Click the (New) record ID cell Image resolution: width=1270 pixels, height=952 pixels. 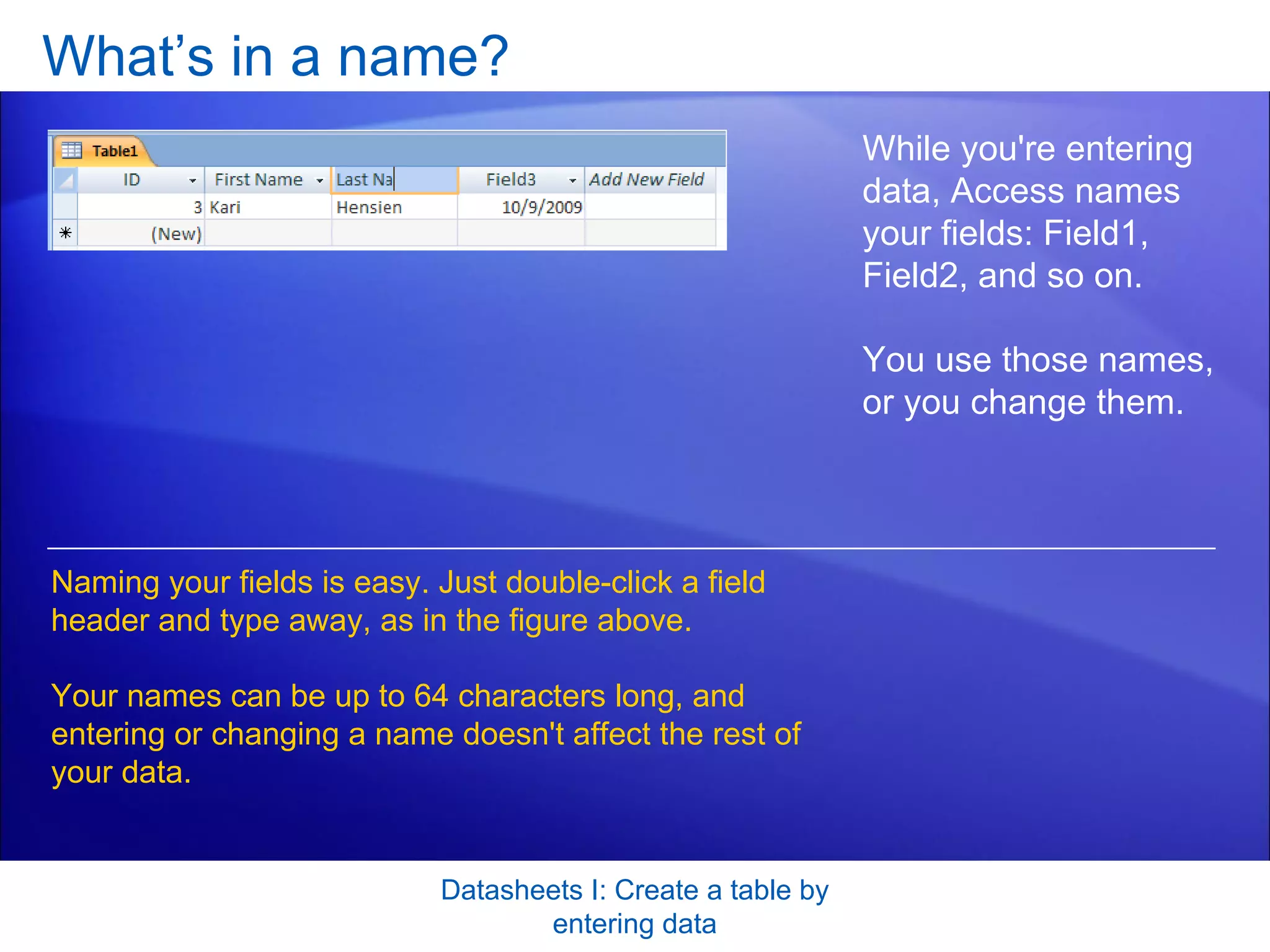pyautogui.click(x=141, y=234)
